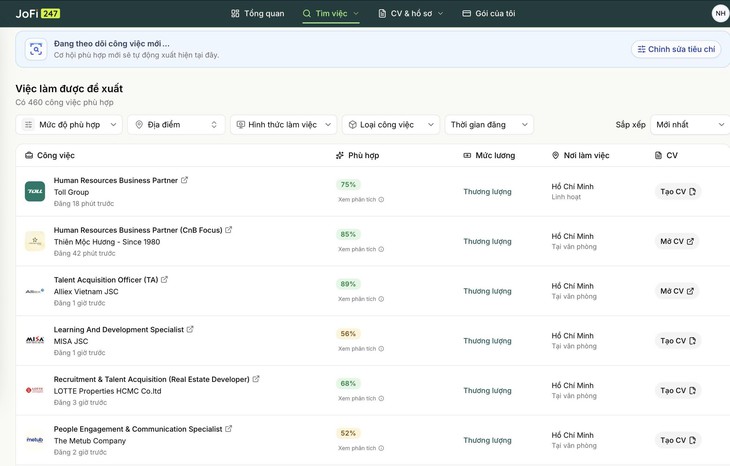Click the Công việc column header
The width and height of the screenshot is (730, 466).
50,155
